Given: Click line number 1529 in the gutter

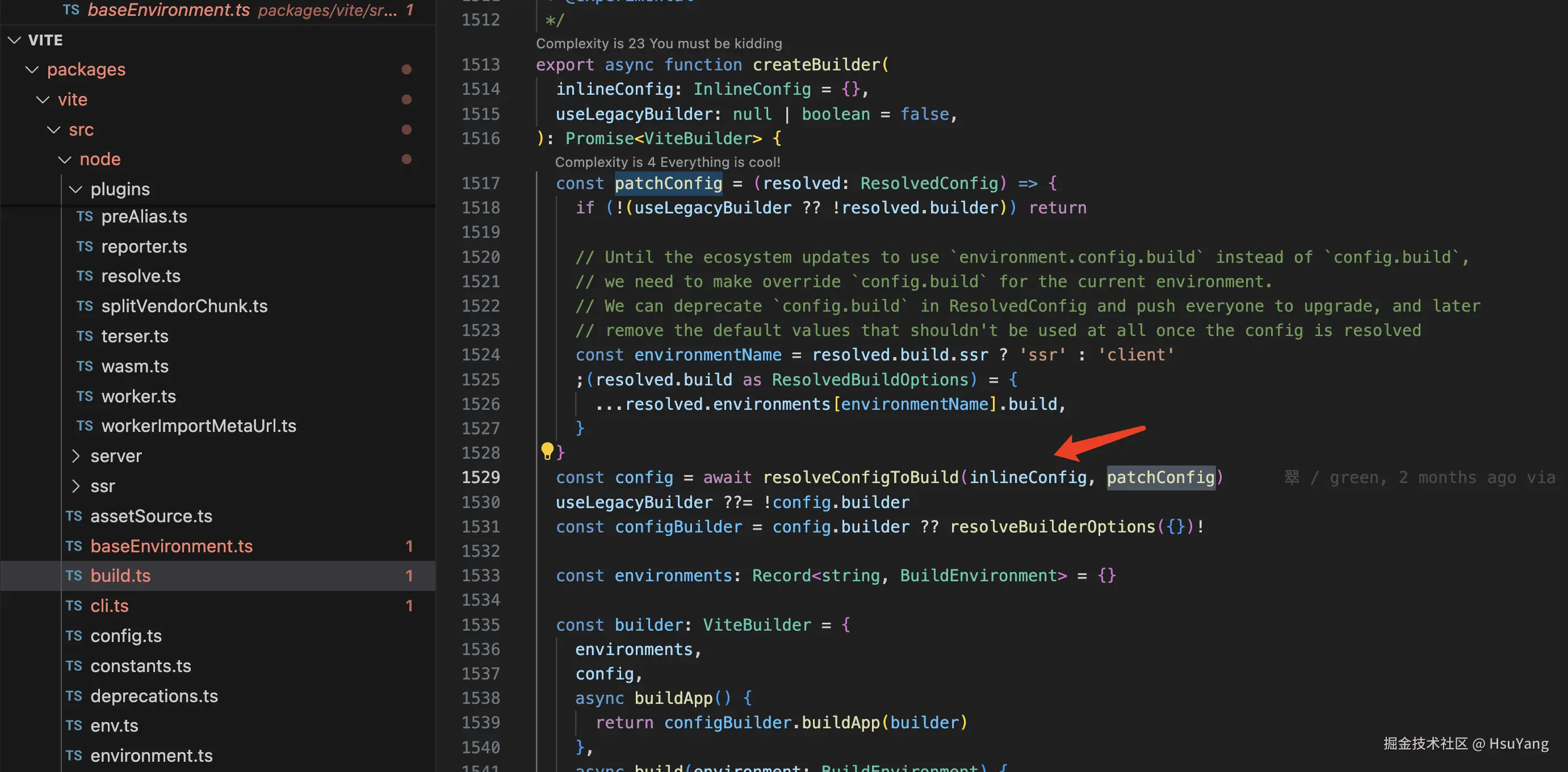Looking at the screenshot, I should point(480,477).
